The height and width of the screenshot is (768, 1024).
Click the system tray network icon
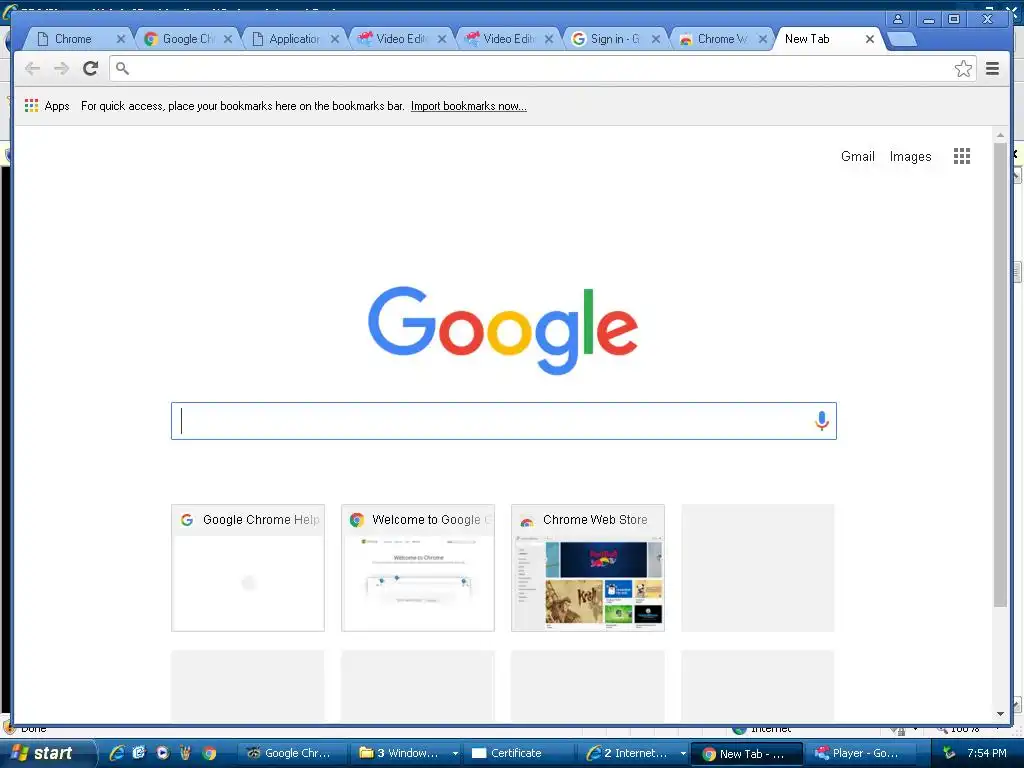(x=949, y=753)
